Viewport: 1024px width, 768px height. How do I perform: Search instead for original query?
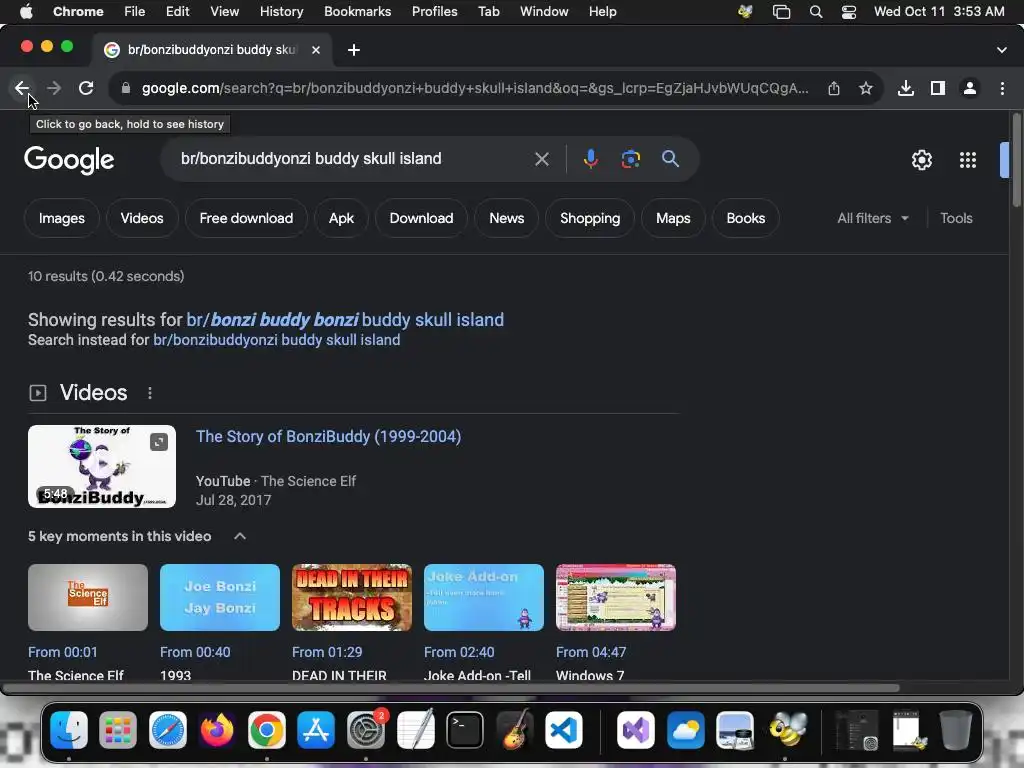tap(276, 340)
